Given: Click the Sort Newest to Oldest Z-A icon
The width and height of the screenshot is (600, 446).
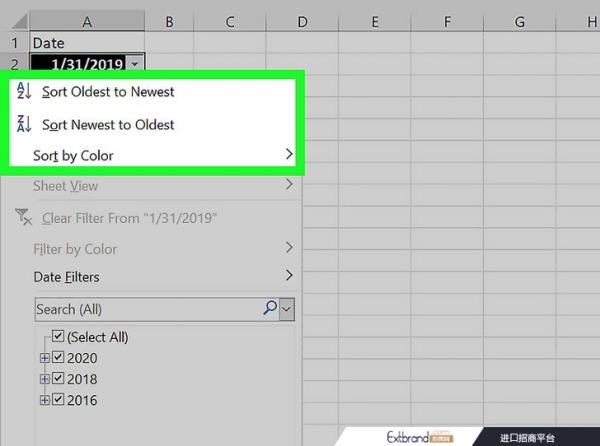Looking at the screenshot, I should pos(25,125).
